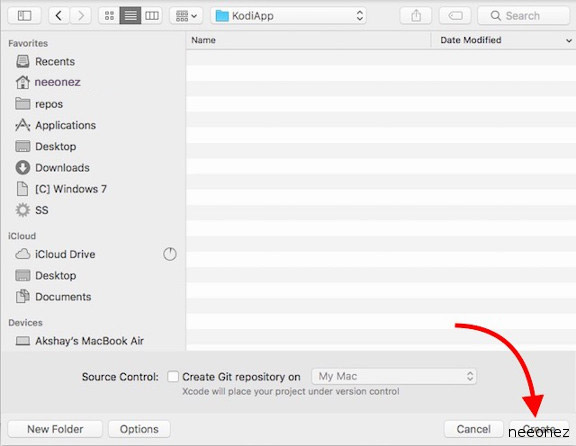The image size is (576, 446).
Task: Click the Share toolbar icon
Action: (x=416, y=16)
